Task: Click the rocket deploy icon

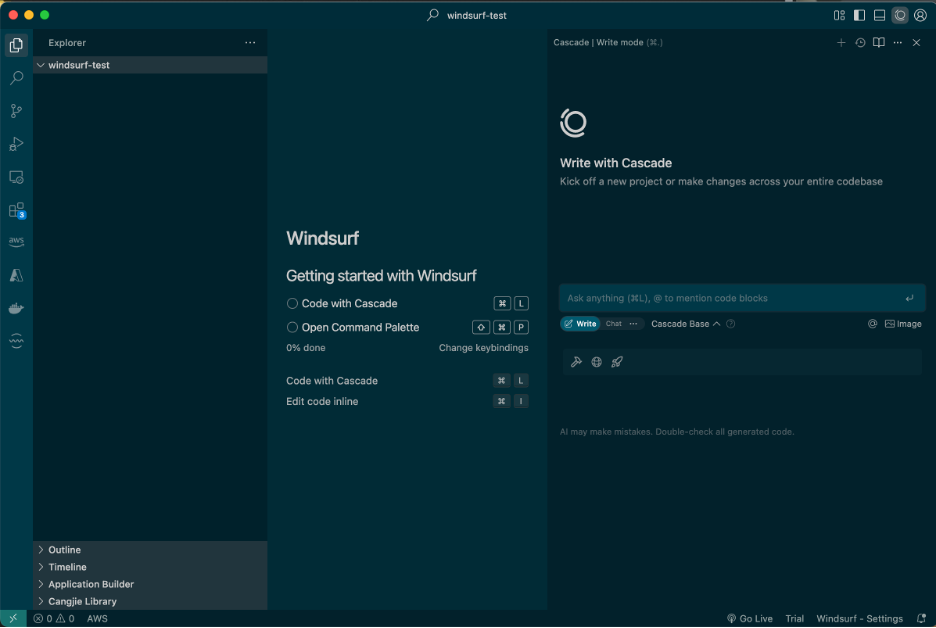Action: pos(617,362)
